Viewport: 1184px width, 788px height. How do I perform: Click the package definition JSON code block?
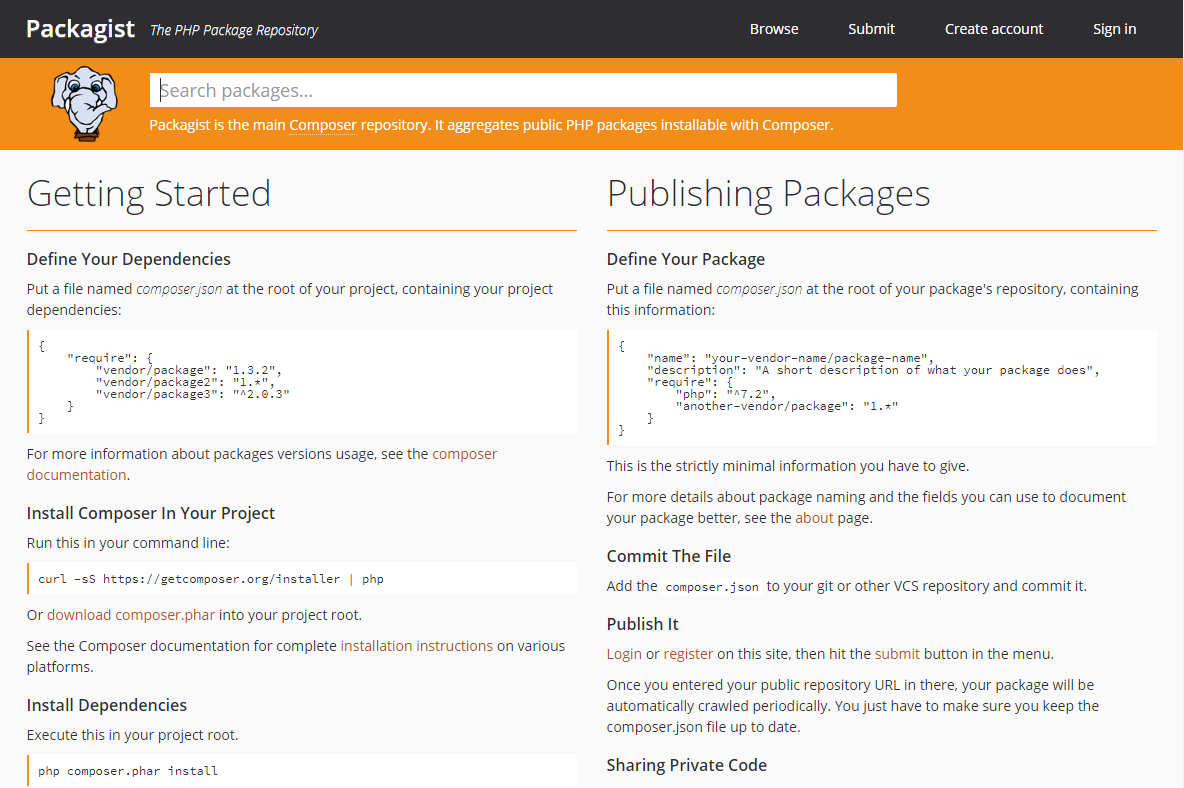coord(882,388)
